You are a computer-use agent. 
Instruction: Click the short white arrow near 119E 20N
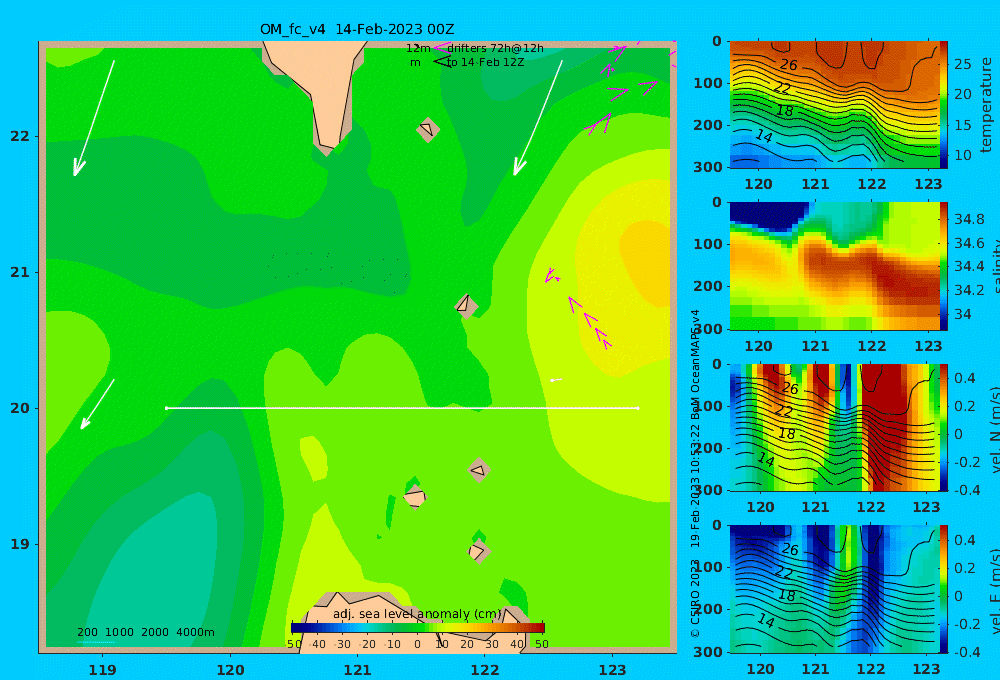pos(97,404)
